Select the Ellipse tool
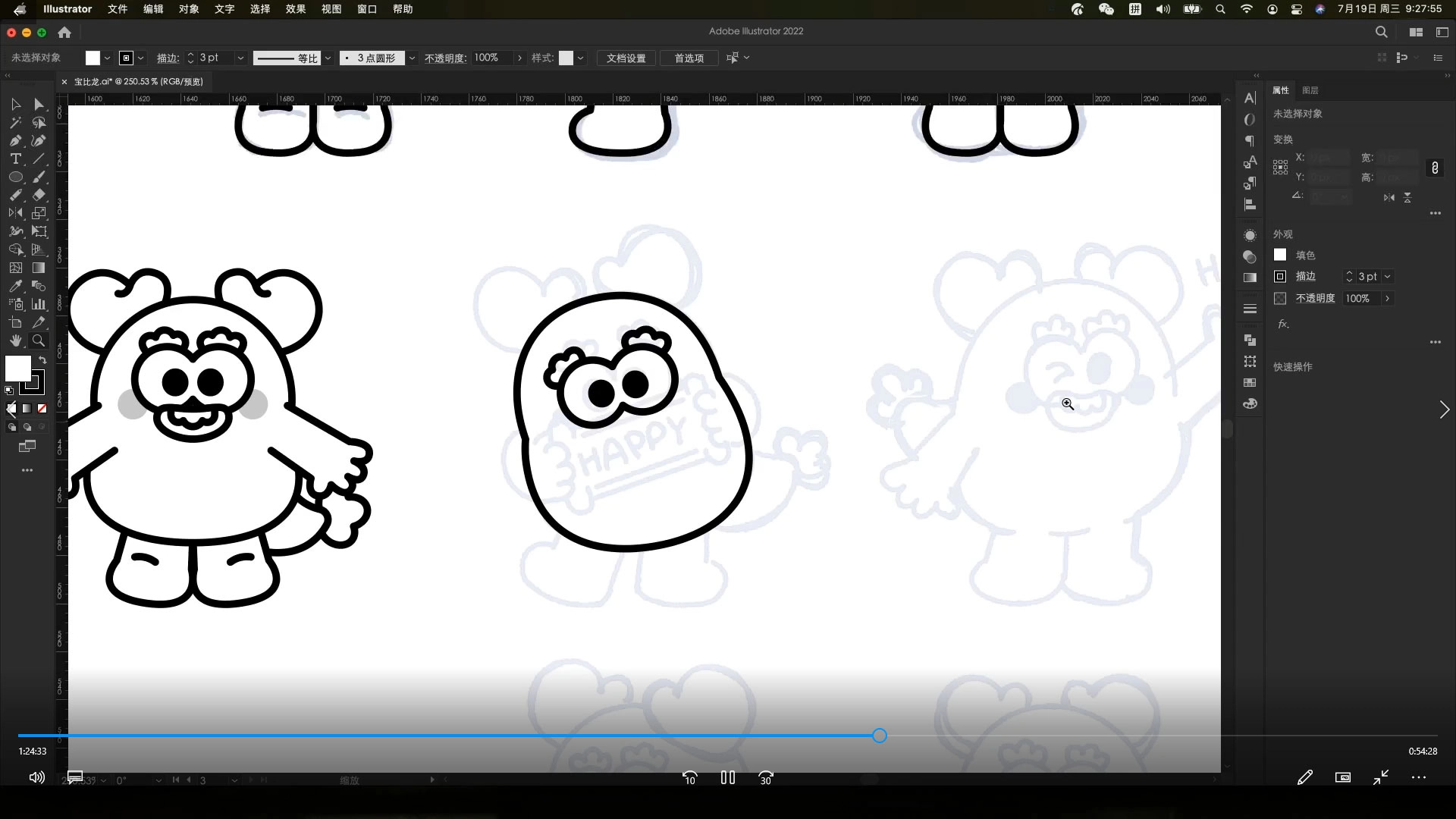The height and width of the screenshot is (819, 1456). tap(15, 177)
